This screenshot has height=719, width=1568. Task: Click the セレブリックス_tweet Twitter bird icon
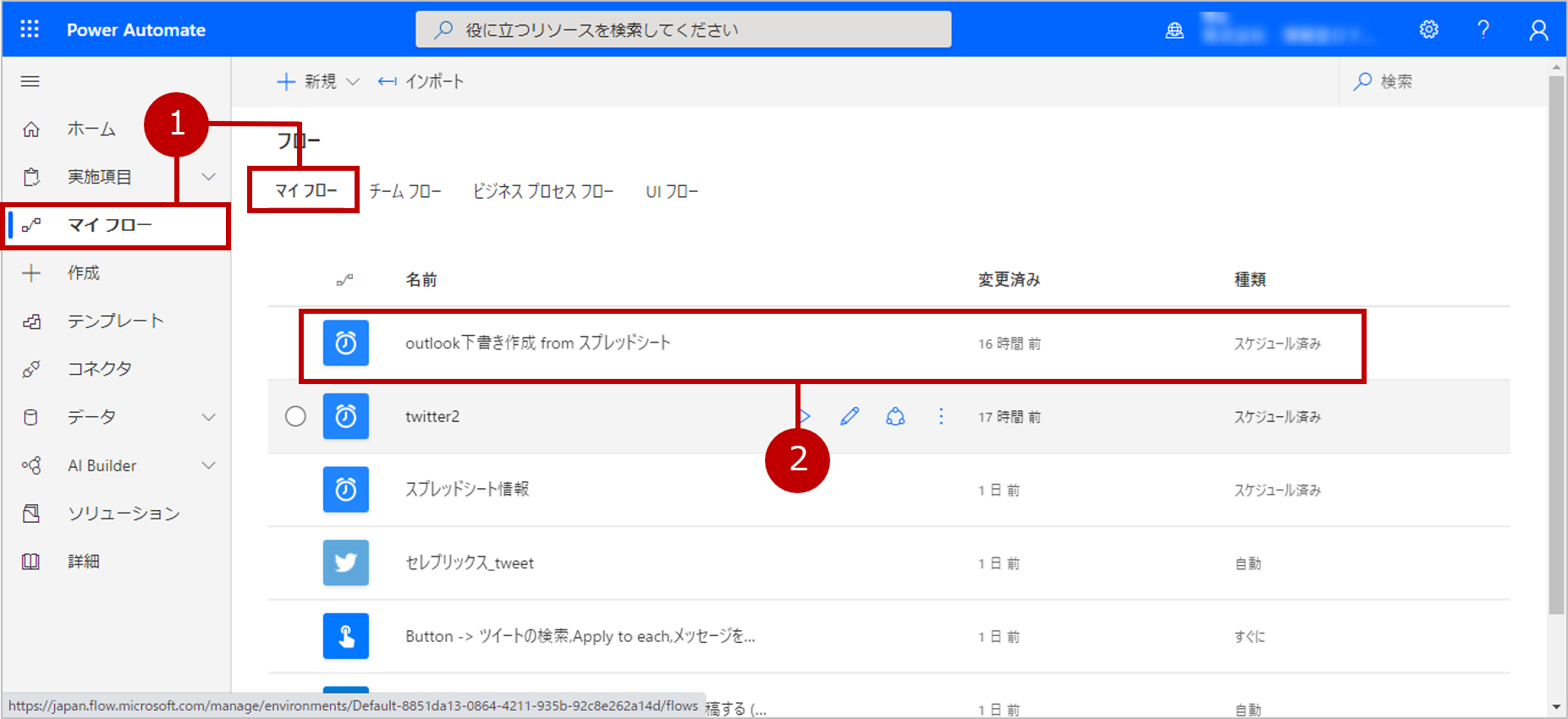coord(346,563)
